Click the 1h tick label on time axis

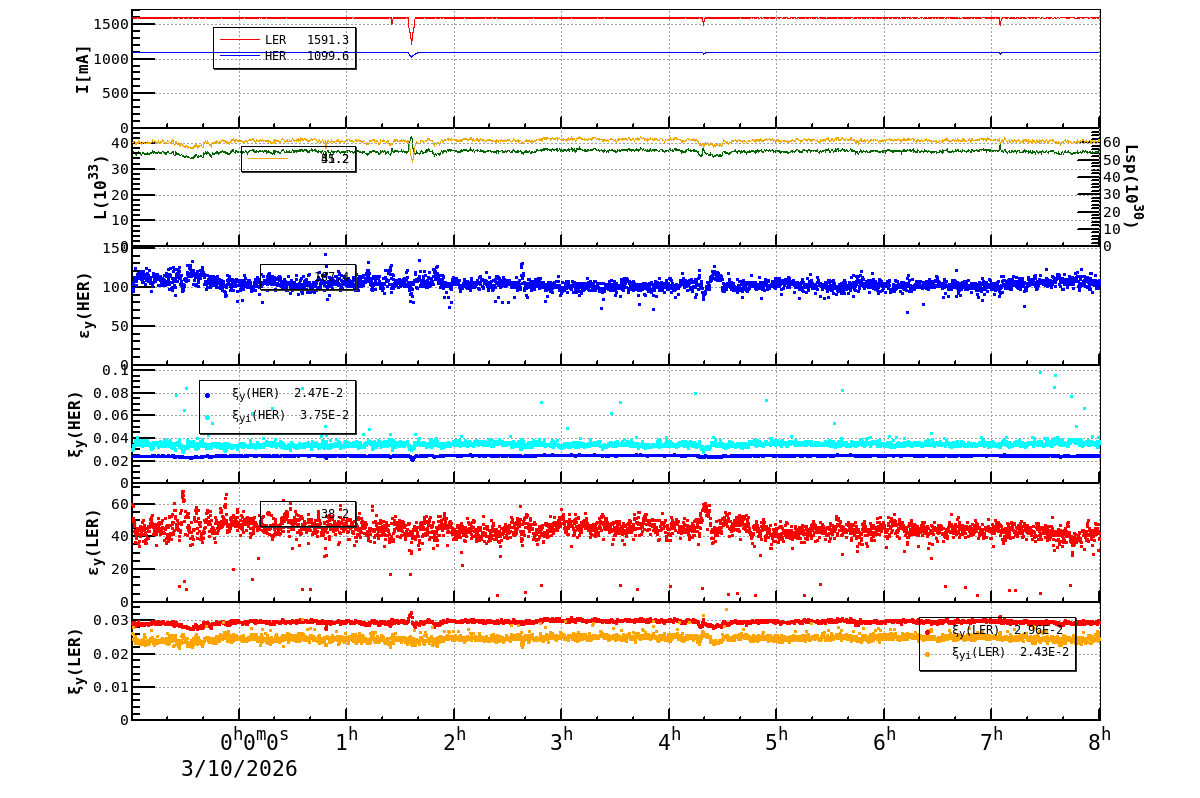[347, 741]
